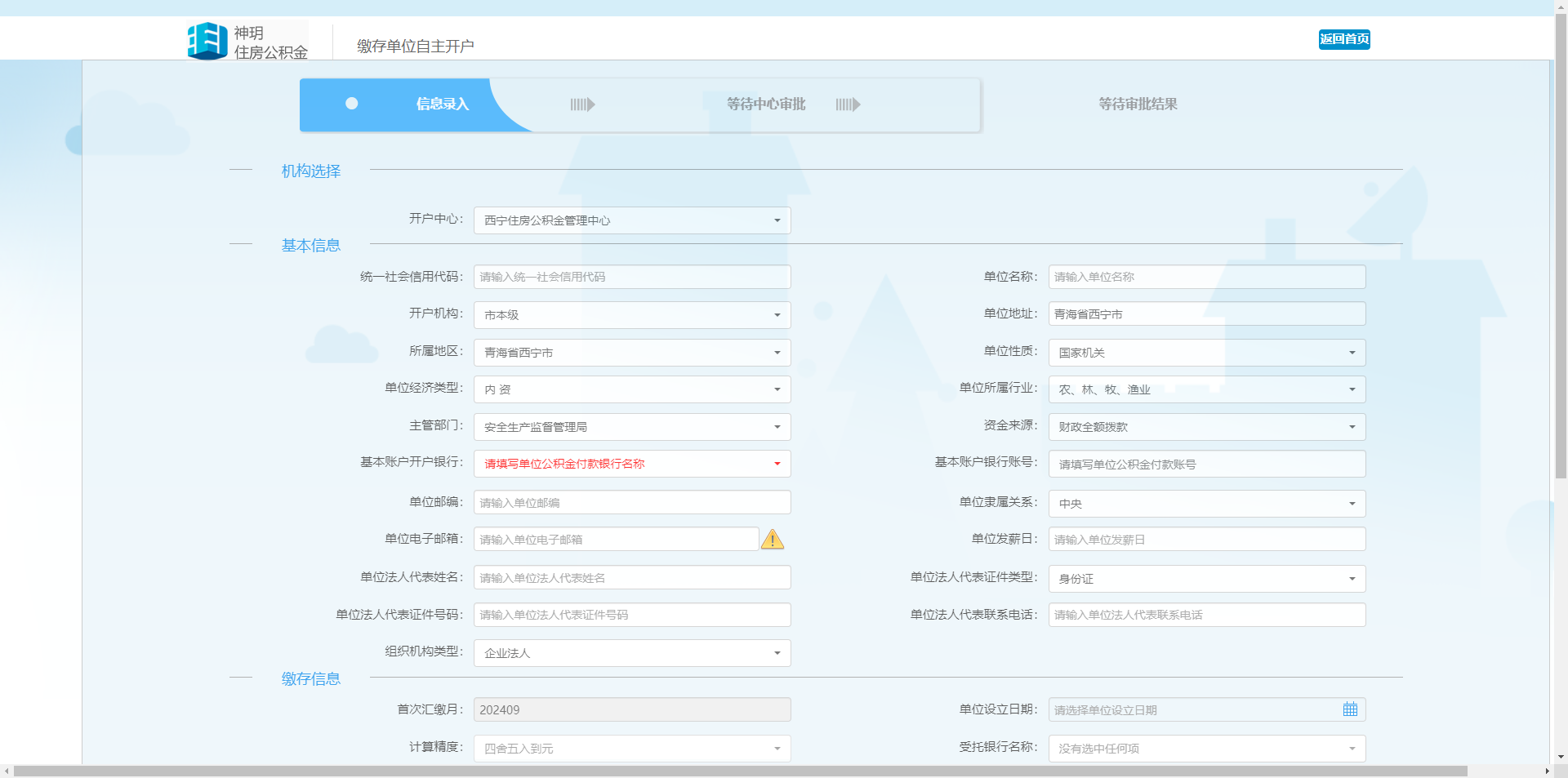Select the 等待审批结果 step tab

[1138, 104]
